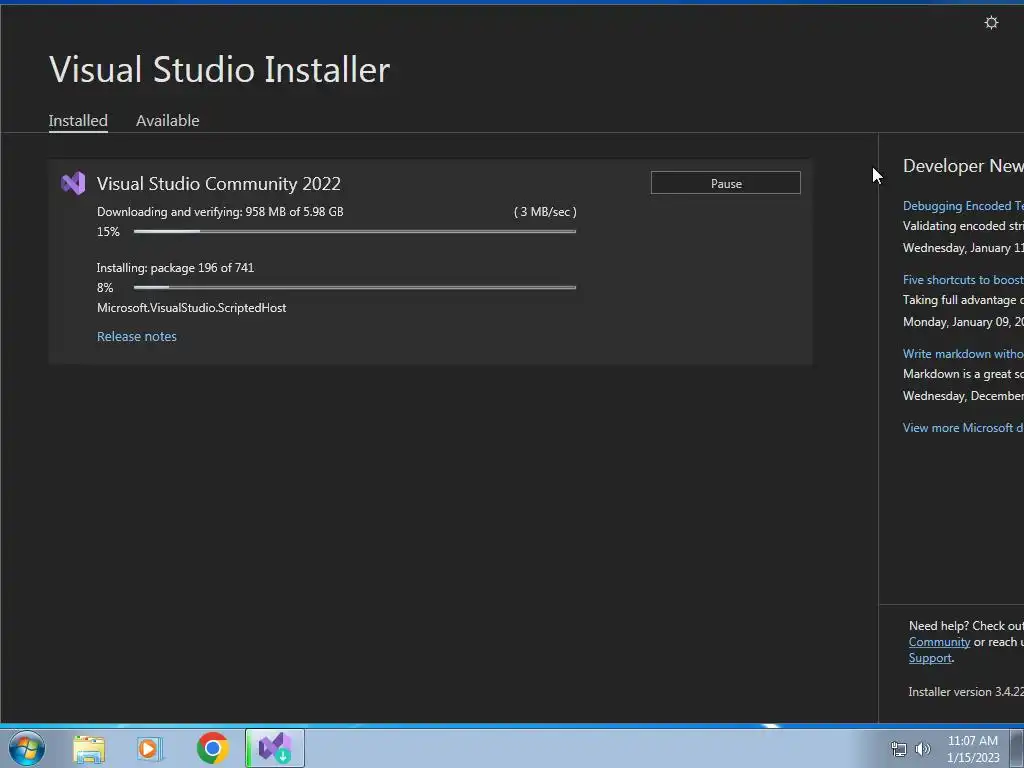Open the Support link
The height and width of the screenshot is (768, 1024).
pos(930,658)
